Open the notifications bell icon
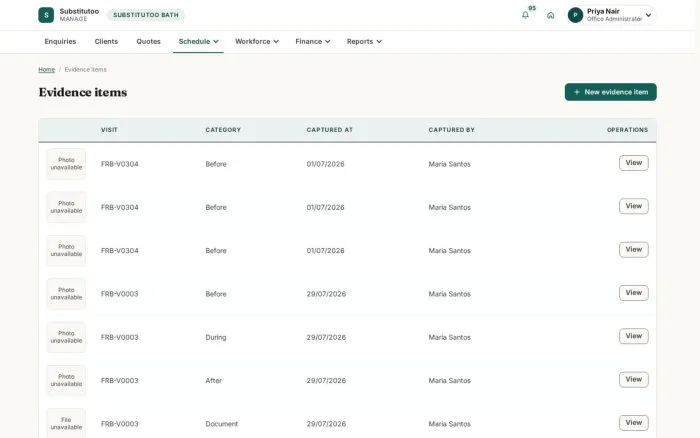This screenshot has height=438, width=700. pos(525,15)
